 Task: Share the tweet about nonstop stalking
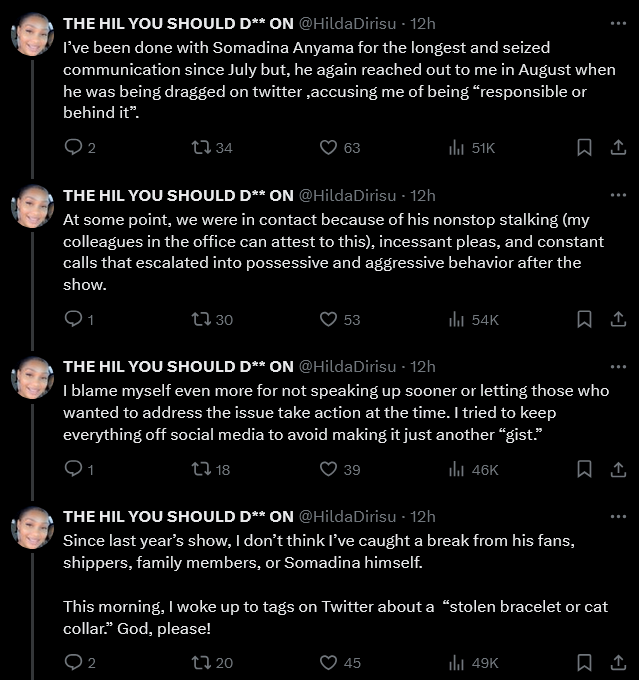coord(618,319)
